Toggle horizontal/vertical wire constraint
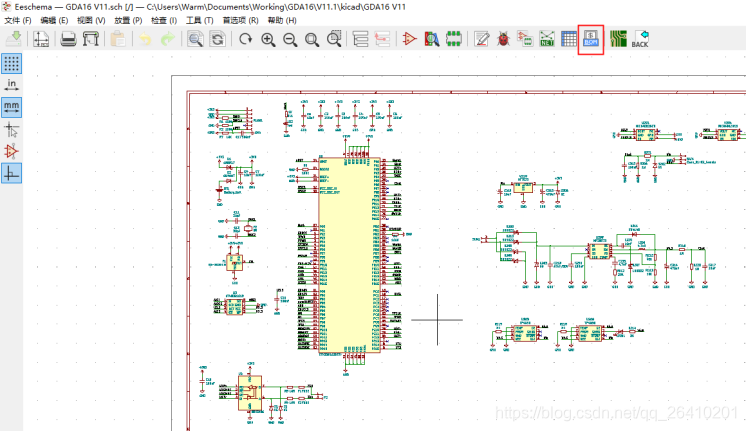The width and height of the screenshot is (746, 431). [11, 173]
